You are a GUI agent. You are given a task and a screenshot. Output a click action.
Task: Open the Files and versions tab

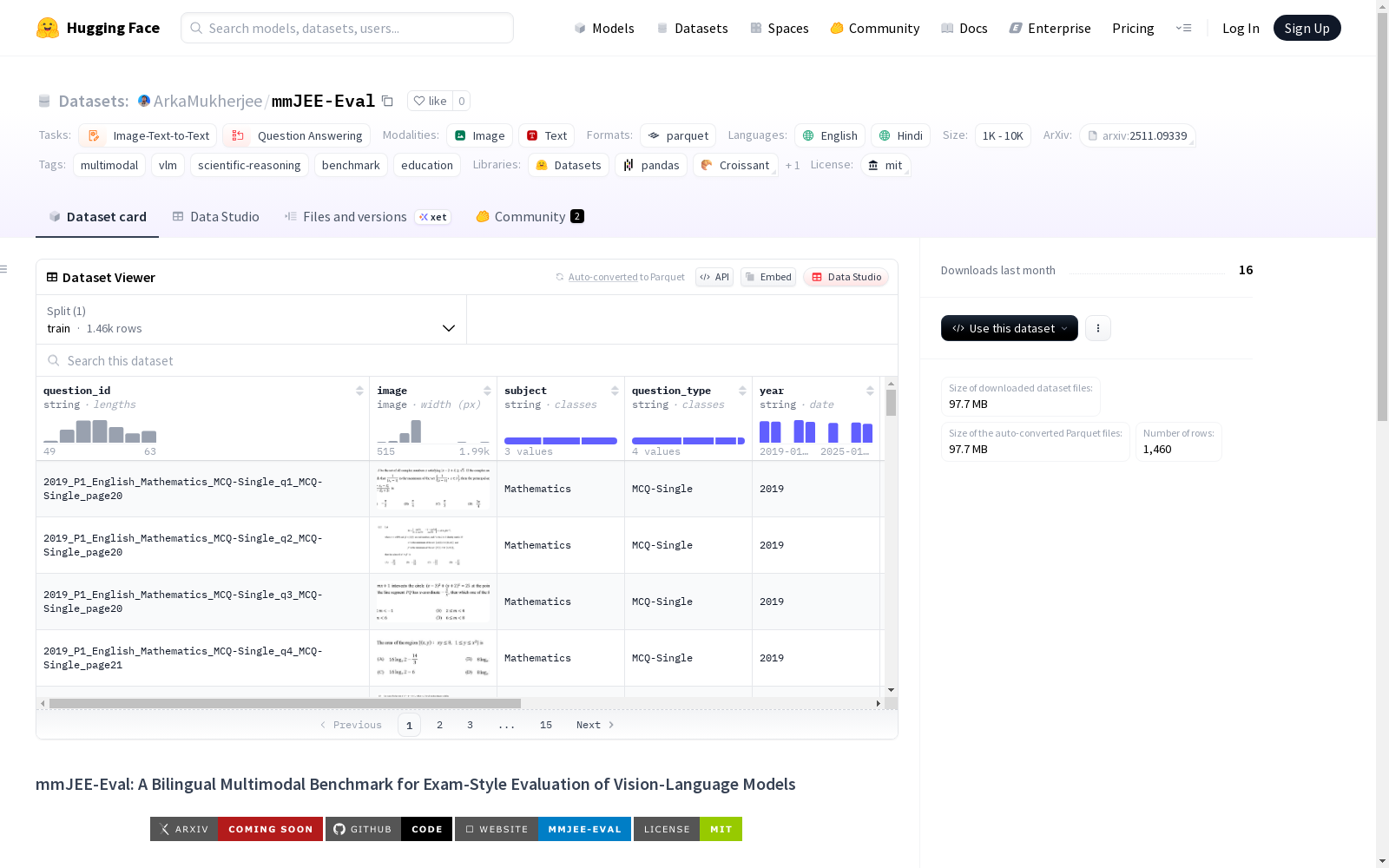pos(367,216)
